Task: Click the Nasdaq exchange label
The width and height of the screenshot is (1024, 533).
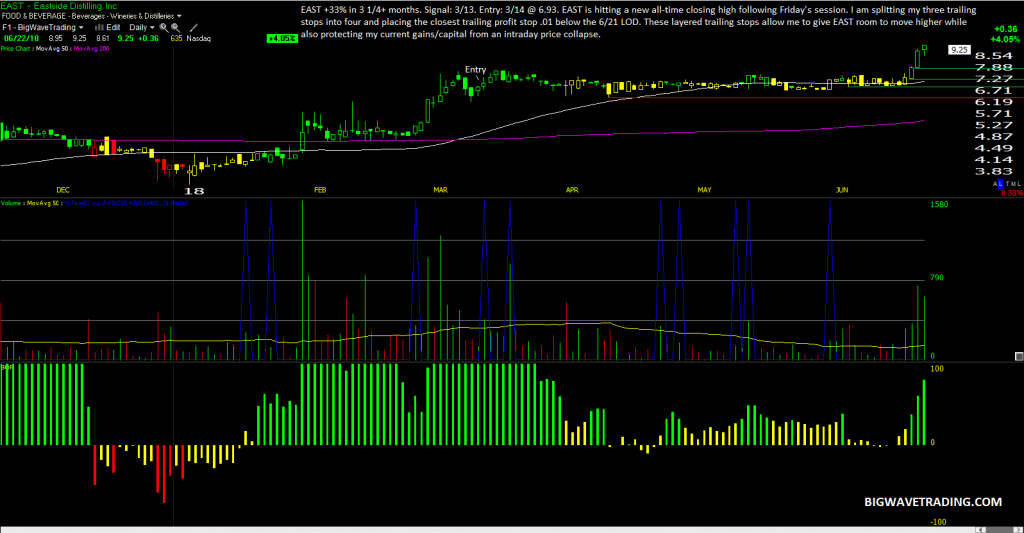Action: coord(199,39)
